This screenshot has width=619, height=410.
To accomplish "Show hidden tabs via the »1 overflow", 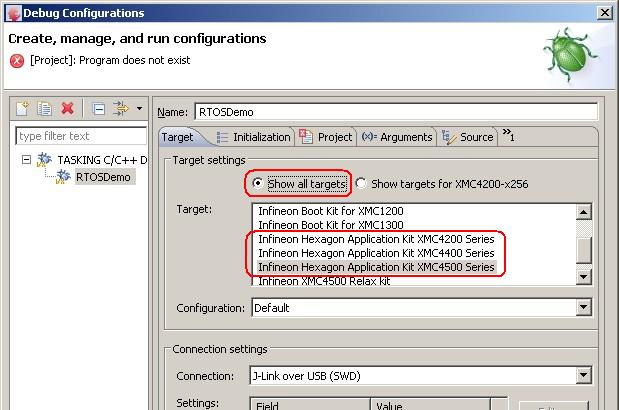I will click(508, 135).
